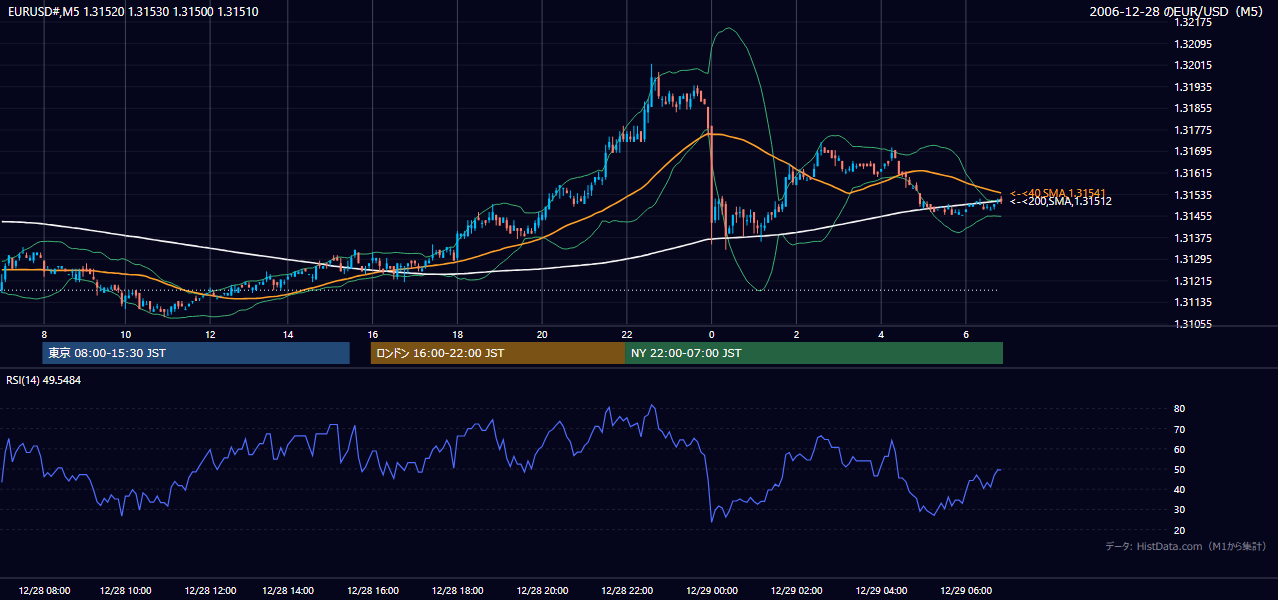Click the RSI 30 level label
Viewport: 1278px width, 600px height.
click(1179, 509)
